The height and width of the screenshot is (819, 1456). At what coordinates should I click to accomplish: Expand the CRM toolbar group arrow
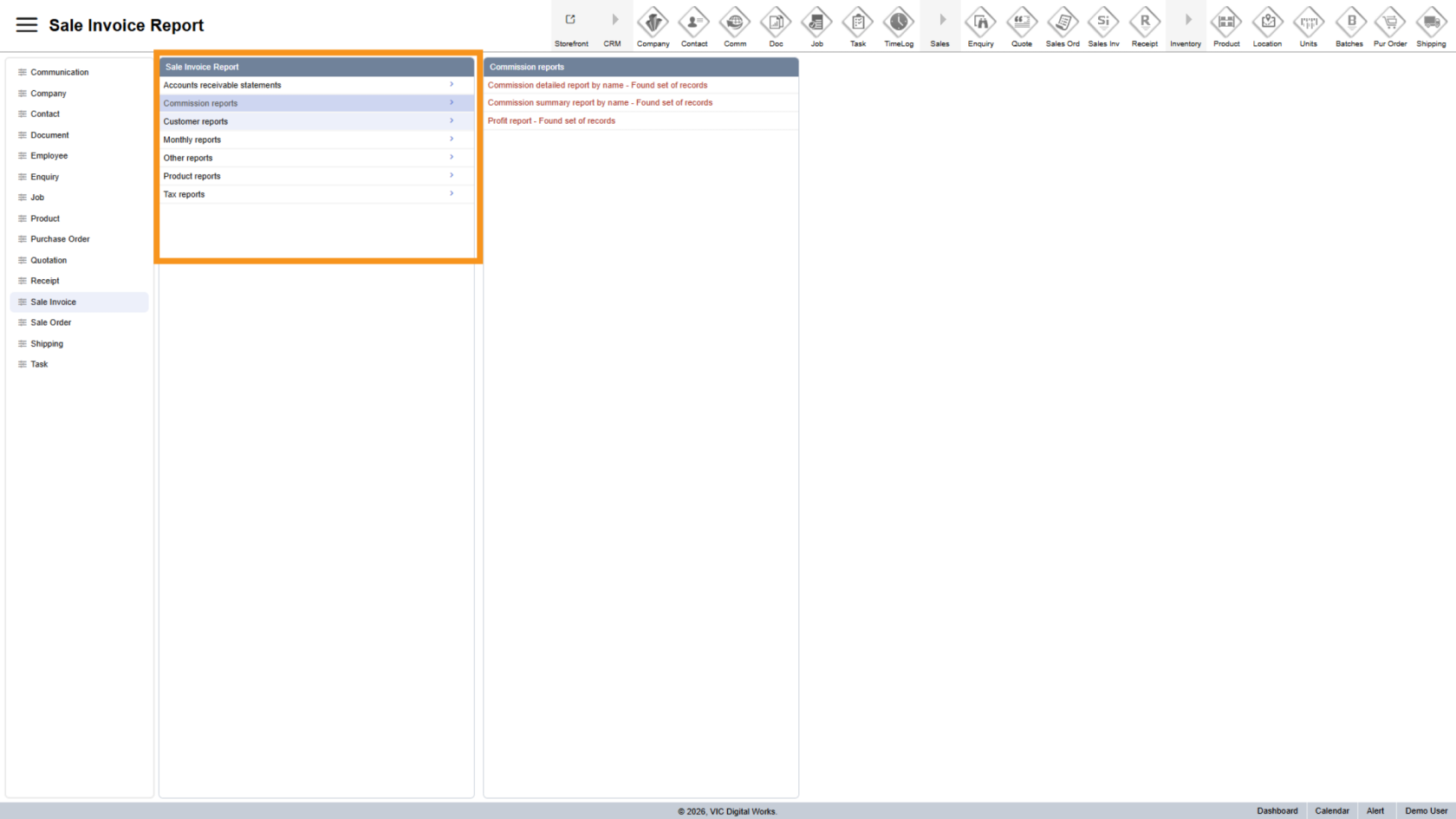click(x=613, y=21)
